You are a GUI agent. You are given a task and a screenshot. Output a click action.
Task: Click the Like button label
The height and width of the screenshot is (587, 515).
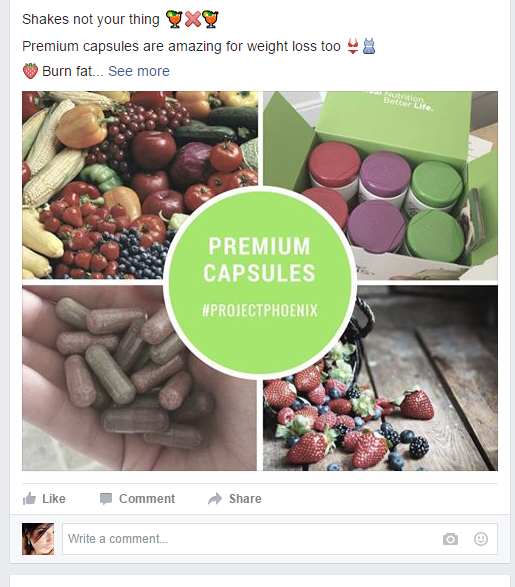(54, 499)
